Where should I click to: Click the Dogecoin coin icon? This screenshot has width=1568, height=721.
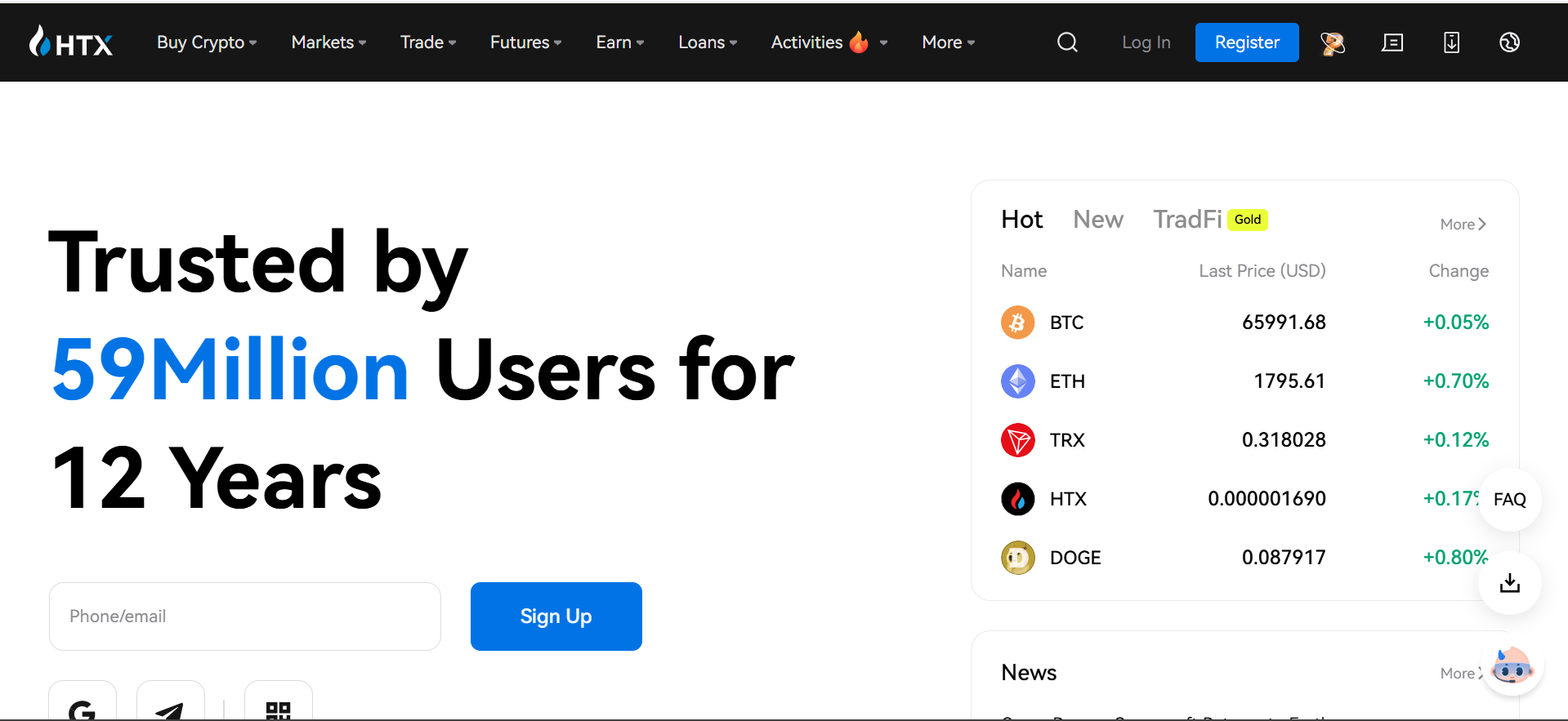pos(1017,558)
